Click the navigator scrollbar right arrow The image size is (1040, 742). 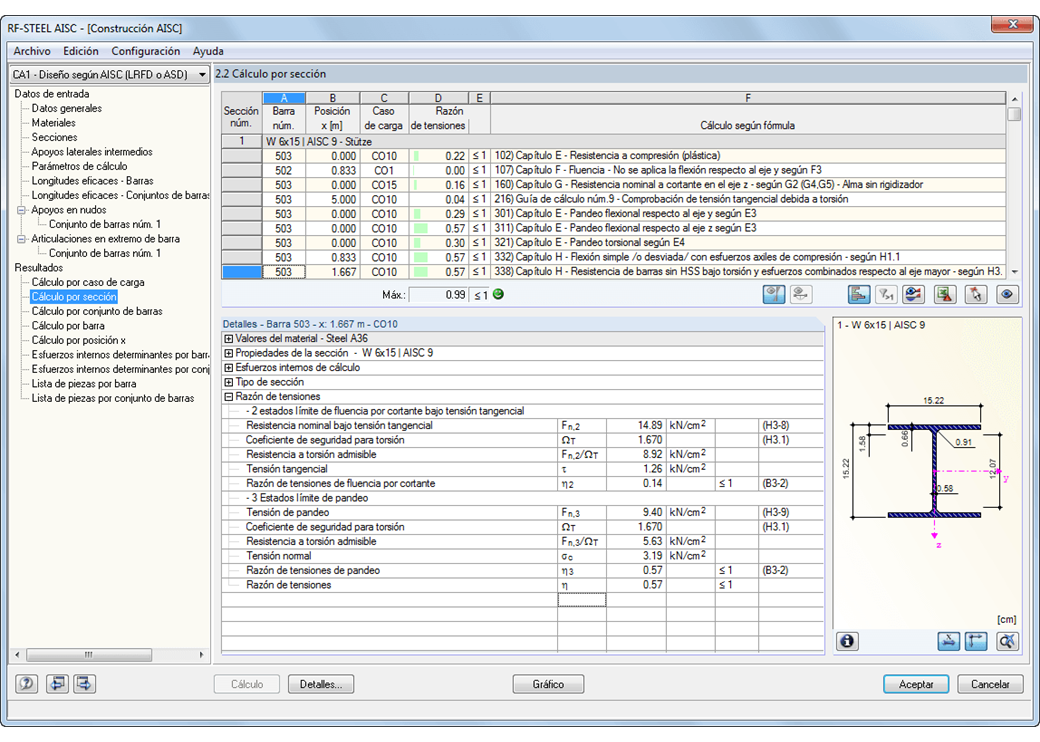[x=202, y=654]
